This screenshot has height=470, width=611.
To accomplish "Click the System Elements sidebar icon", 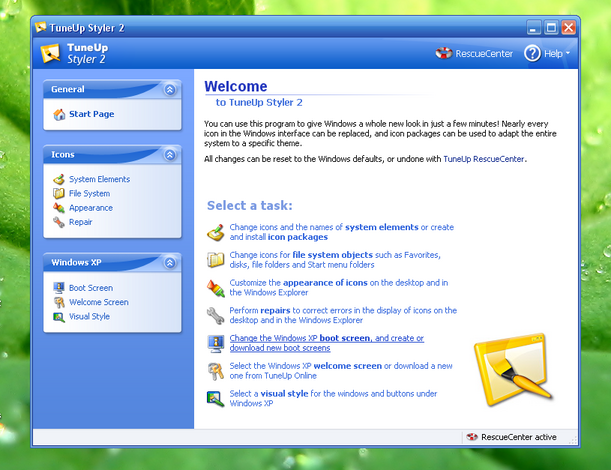I will [59, 179].
